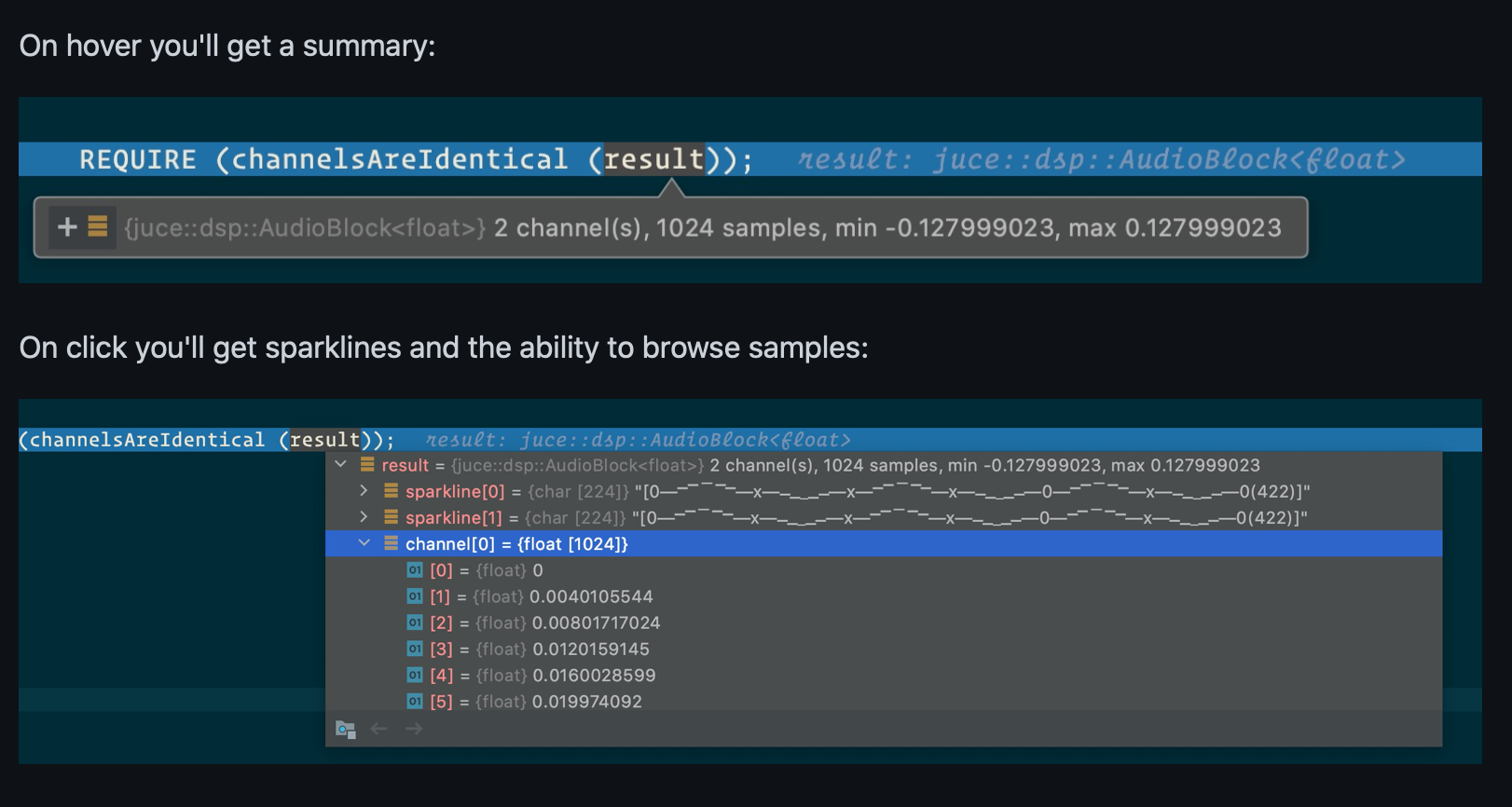Click highlighted result variable in REQUIRE line

pyautogui.click(x=653, y=159)
